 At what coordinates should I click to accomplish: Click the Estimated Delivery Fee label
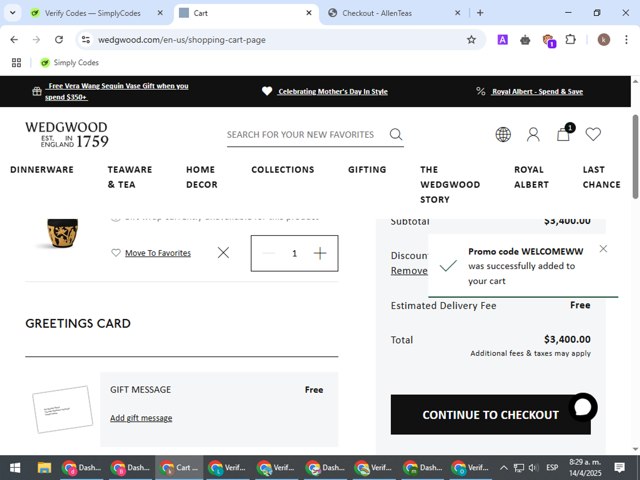(443, 305)
